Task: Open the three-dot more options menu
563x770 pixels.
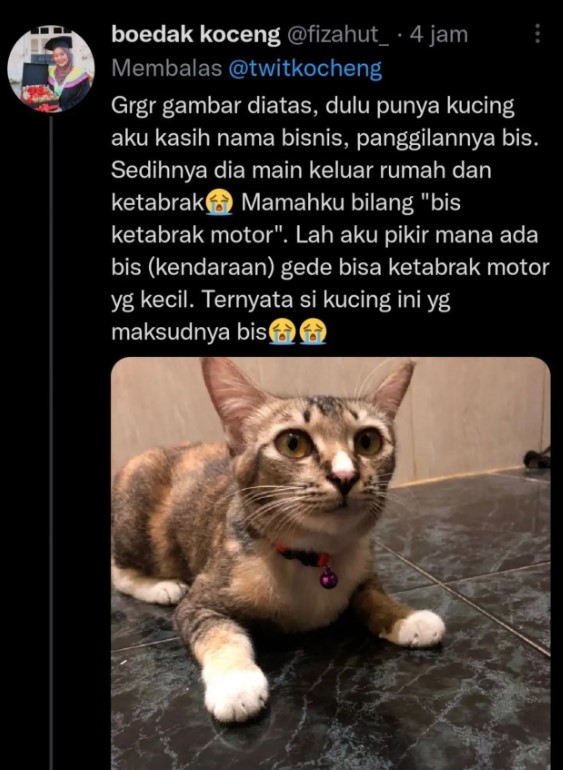Action: click(537, 33)
